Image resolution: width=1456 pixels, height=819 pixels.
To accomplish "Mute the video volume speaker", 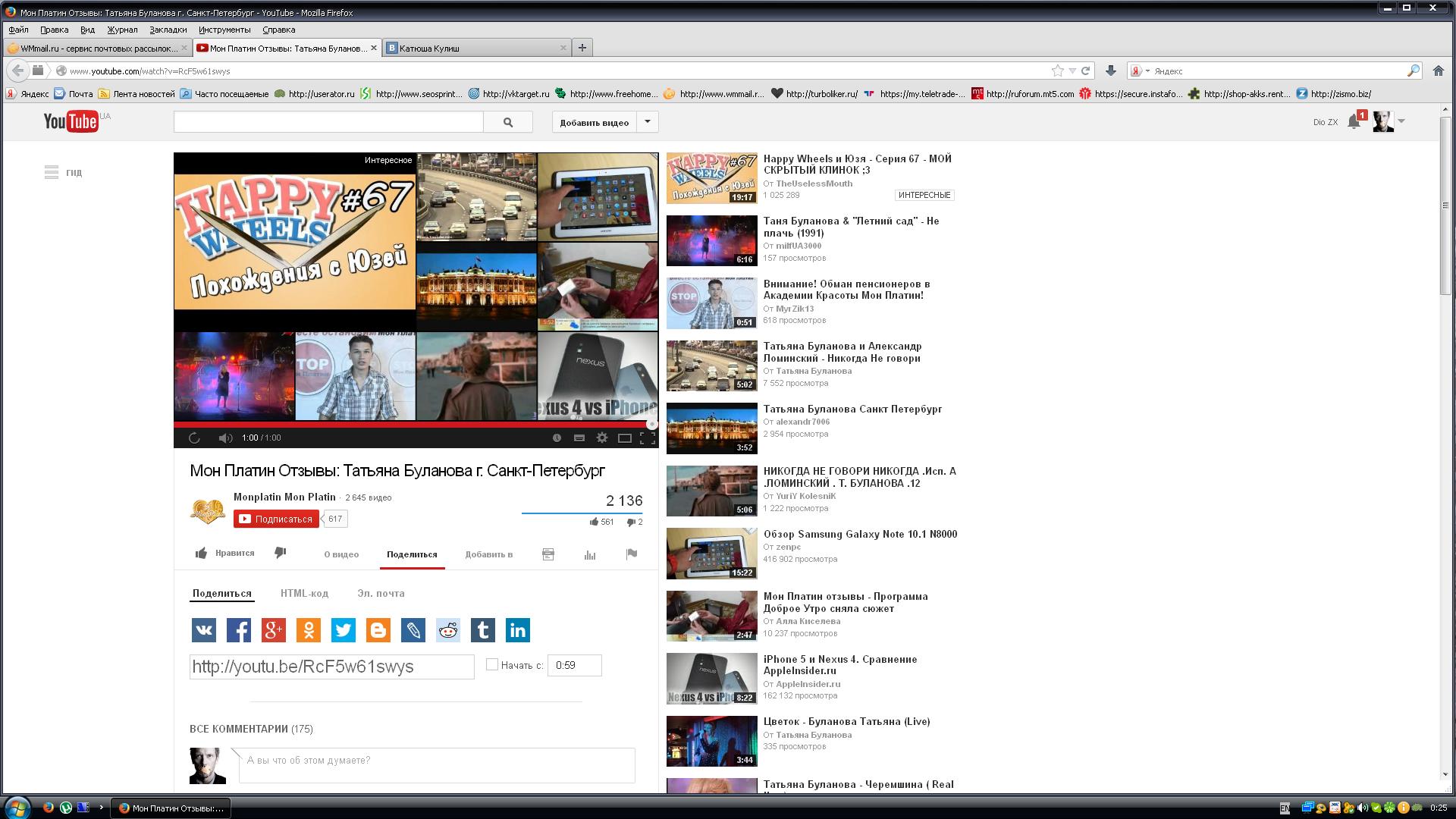I will click(x=225, y=438).
